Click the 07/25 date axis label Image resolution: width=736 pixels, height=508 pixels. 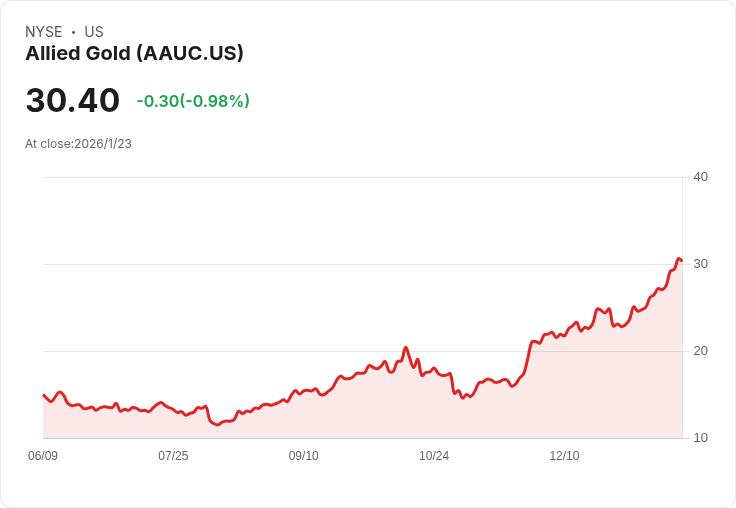click(x=173, y=456)
